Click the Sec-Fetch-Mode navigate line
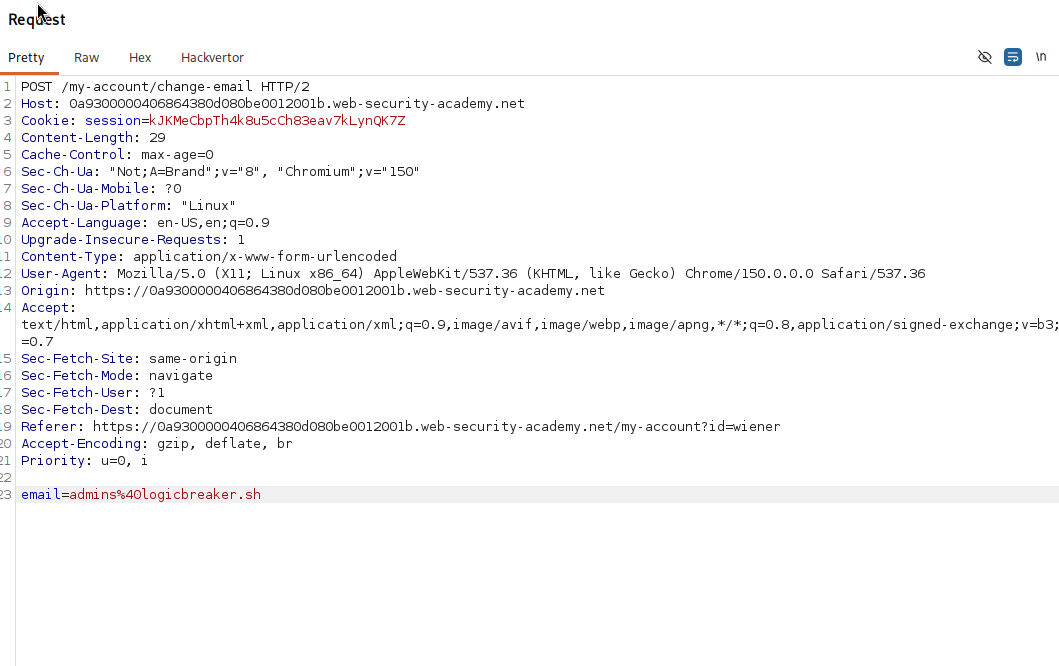The height and width of the screenshot is (666, 1059). point(117,376)
